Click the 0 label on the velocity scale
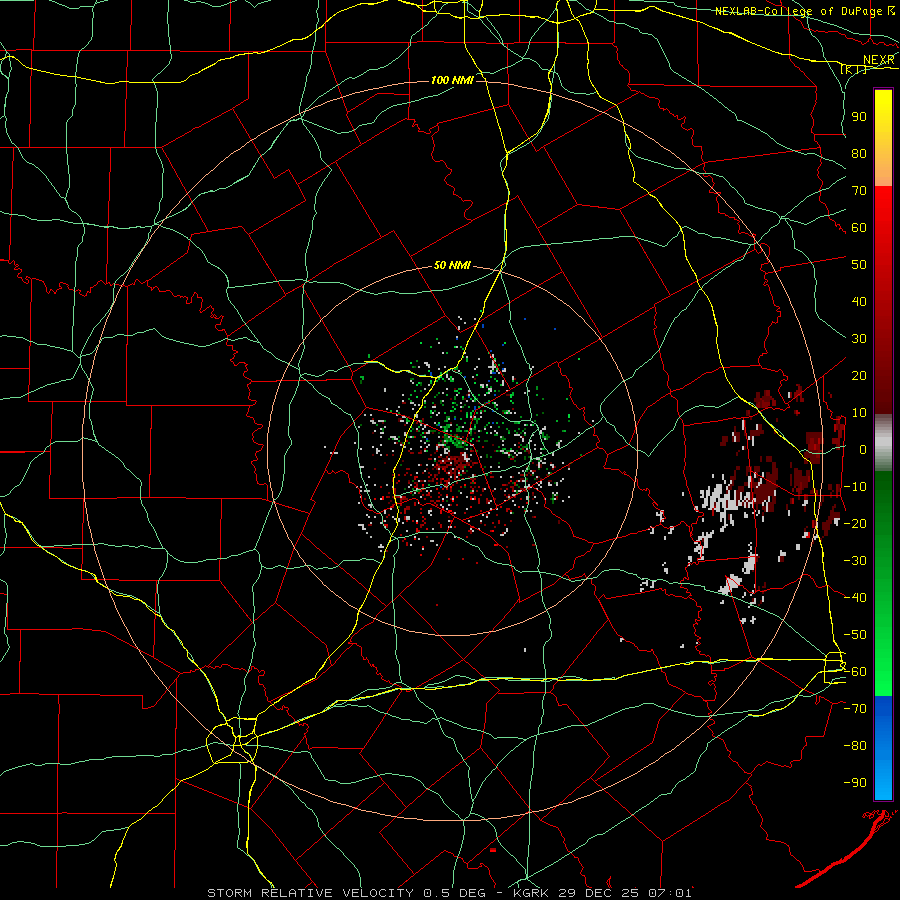This screenshot has width=900, height=900. (863, 449)
